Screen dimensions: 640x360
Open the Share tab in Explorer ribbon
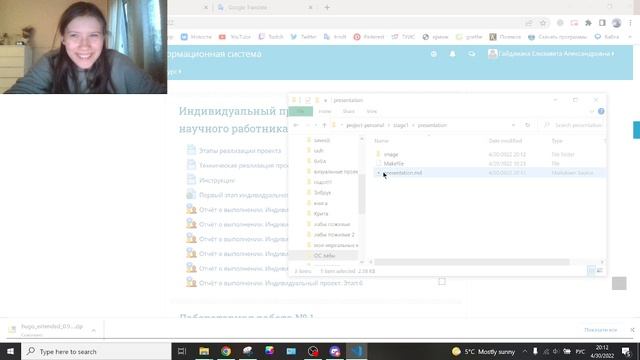pos(349,111)
